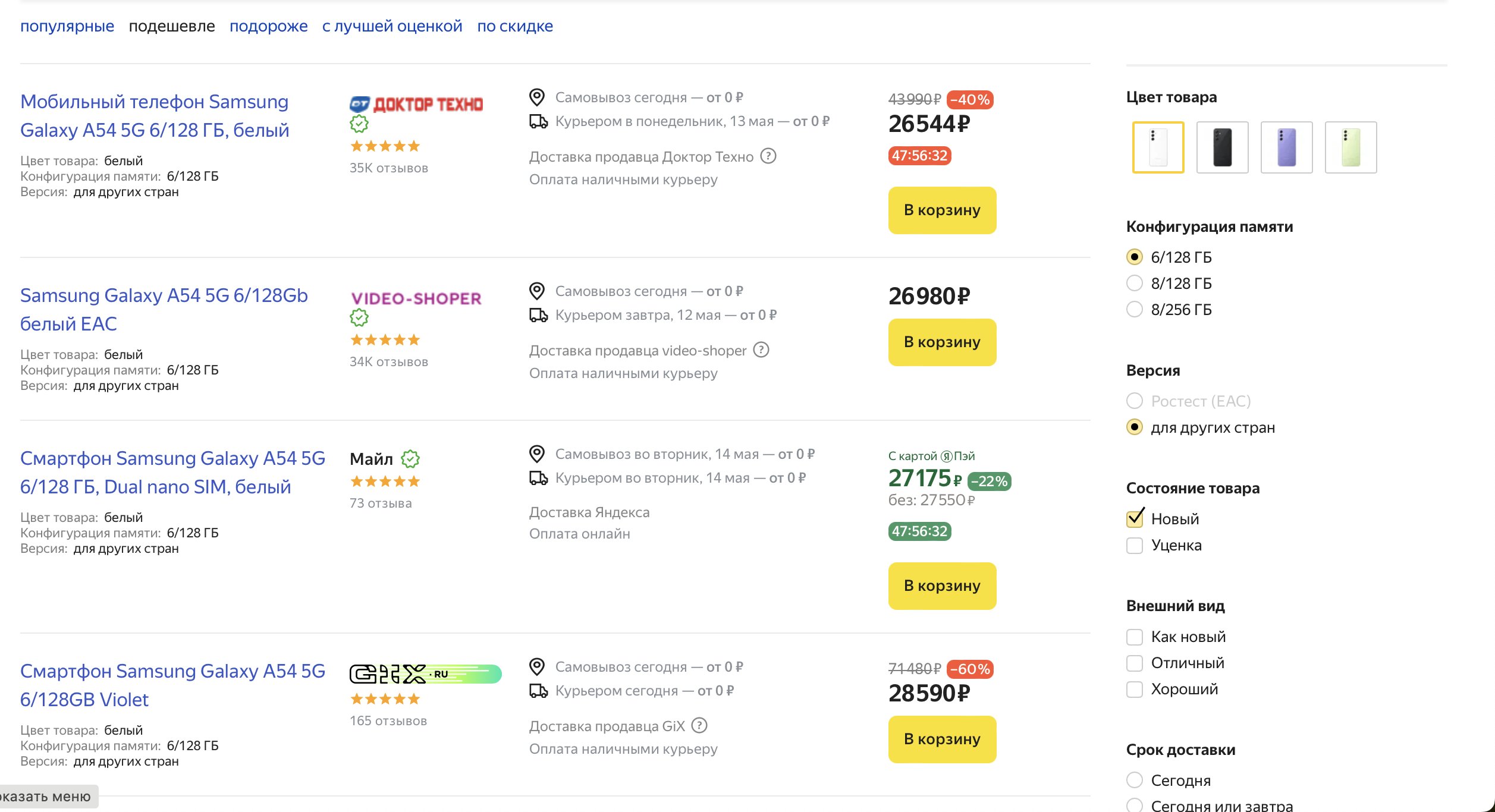This screenshot has height=812, width=1495.
Task: Select the подешевле sorting option
Action: click(x=172, y=26)
